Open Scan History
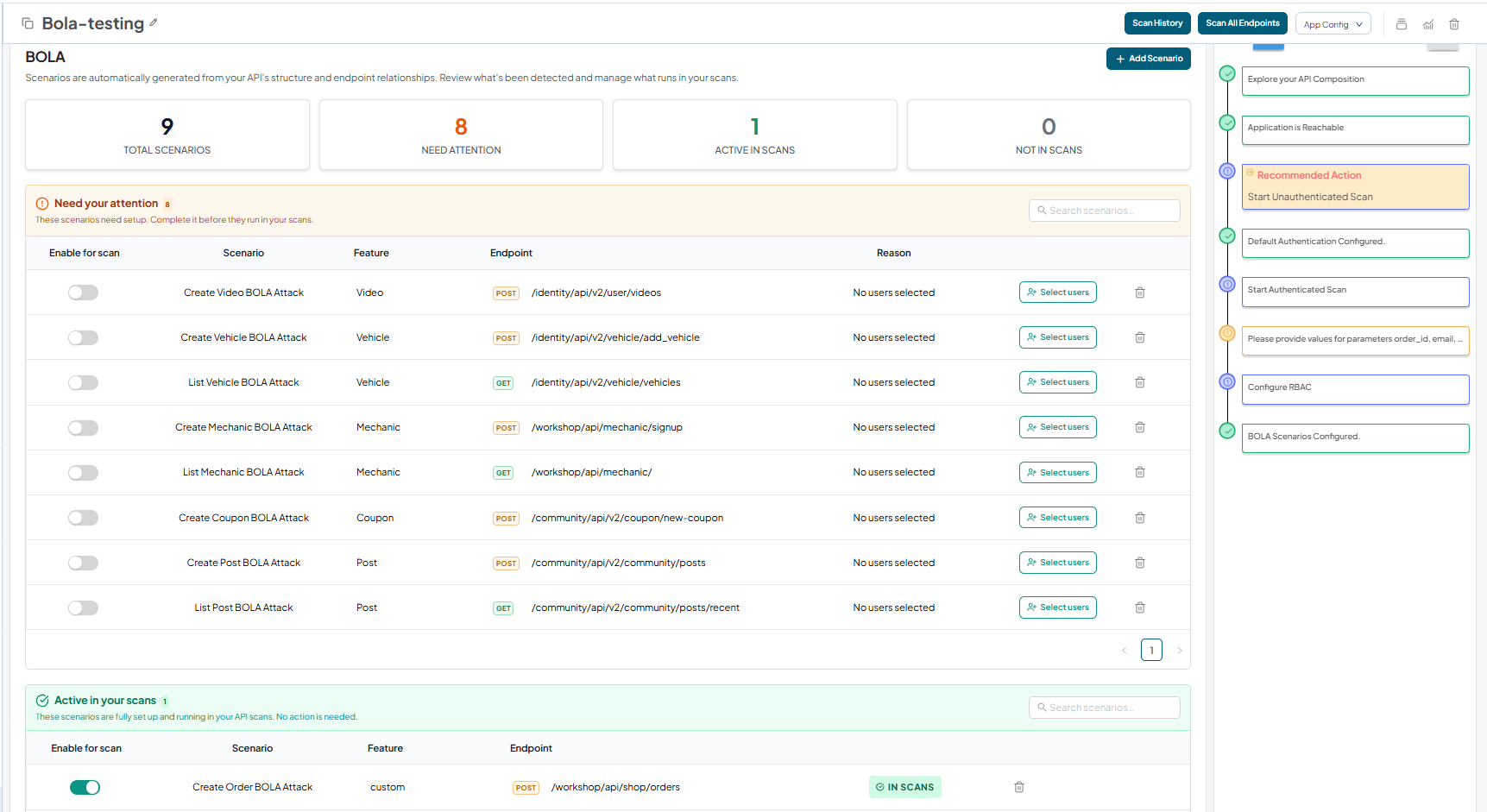 pyautogui.click(x=1157, y=23)
